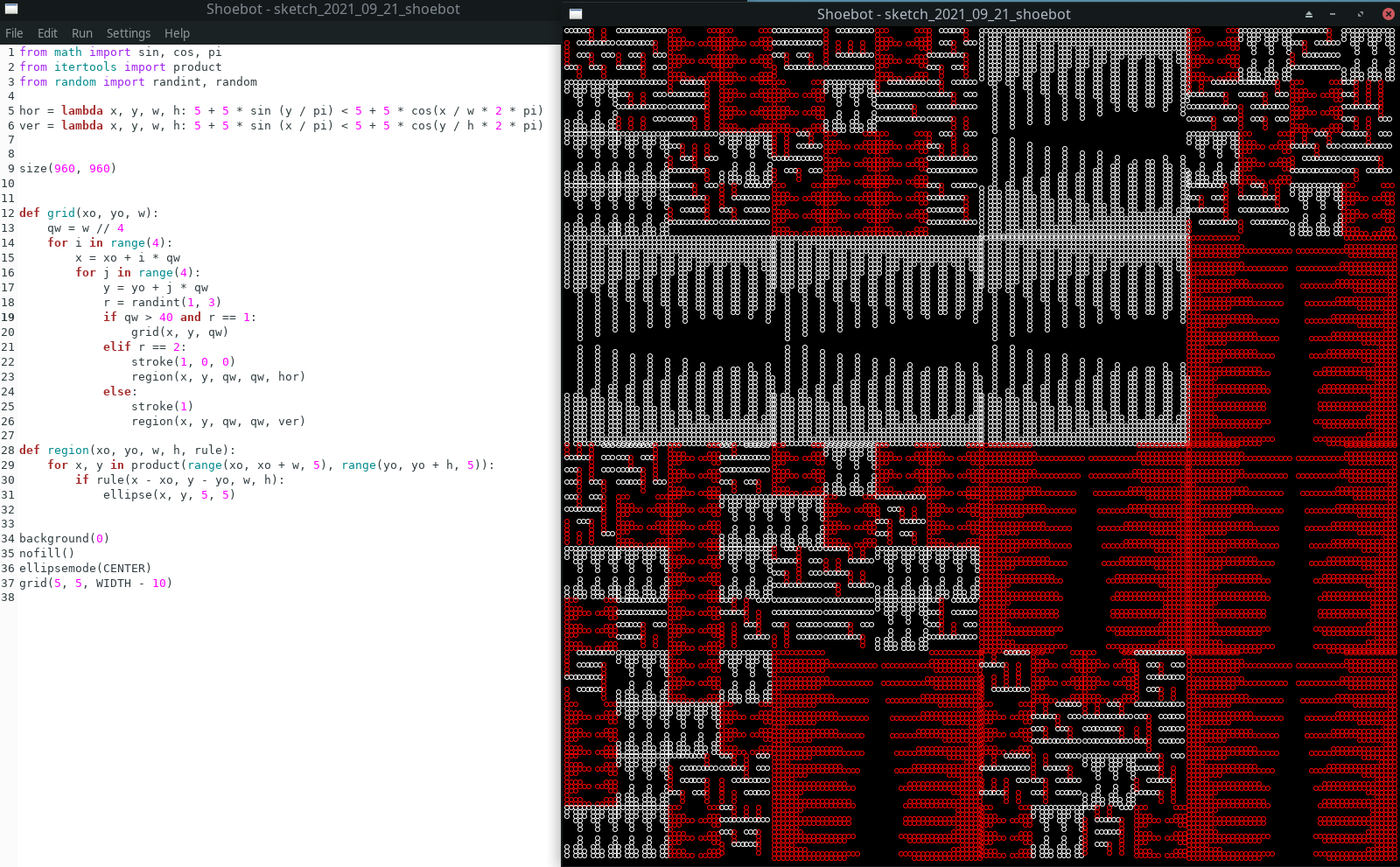The width and height of the screenshot is (1400, 867).
Task: Minimize the Shoebot output window
Action: coord(1333,14)
